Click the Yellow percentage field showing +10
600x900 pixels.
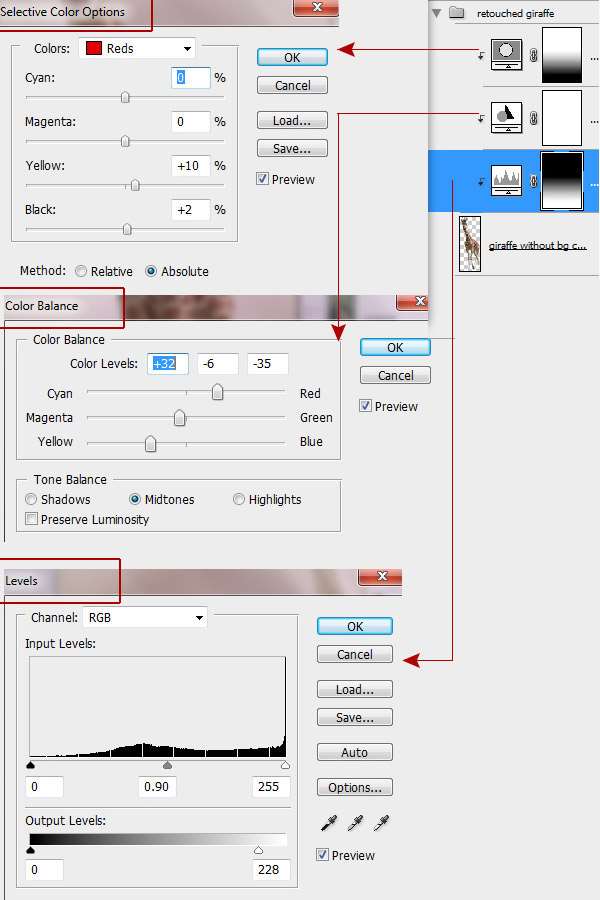click(x=190, y=166)
